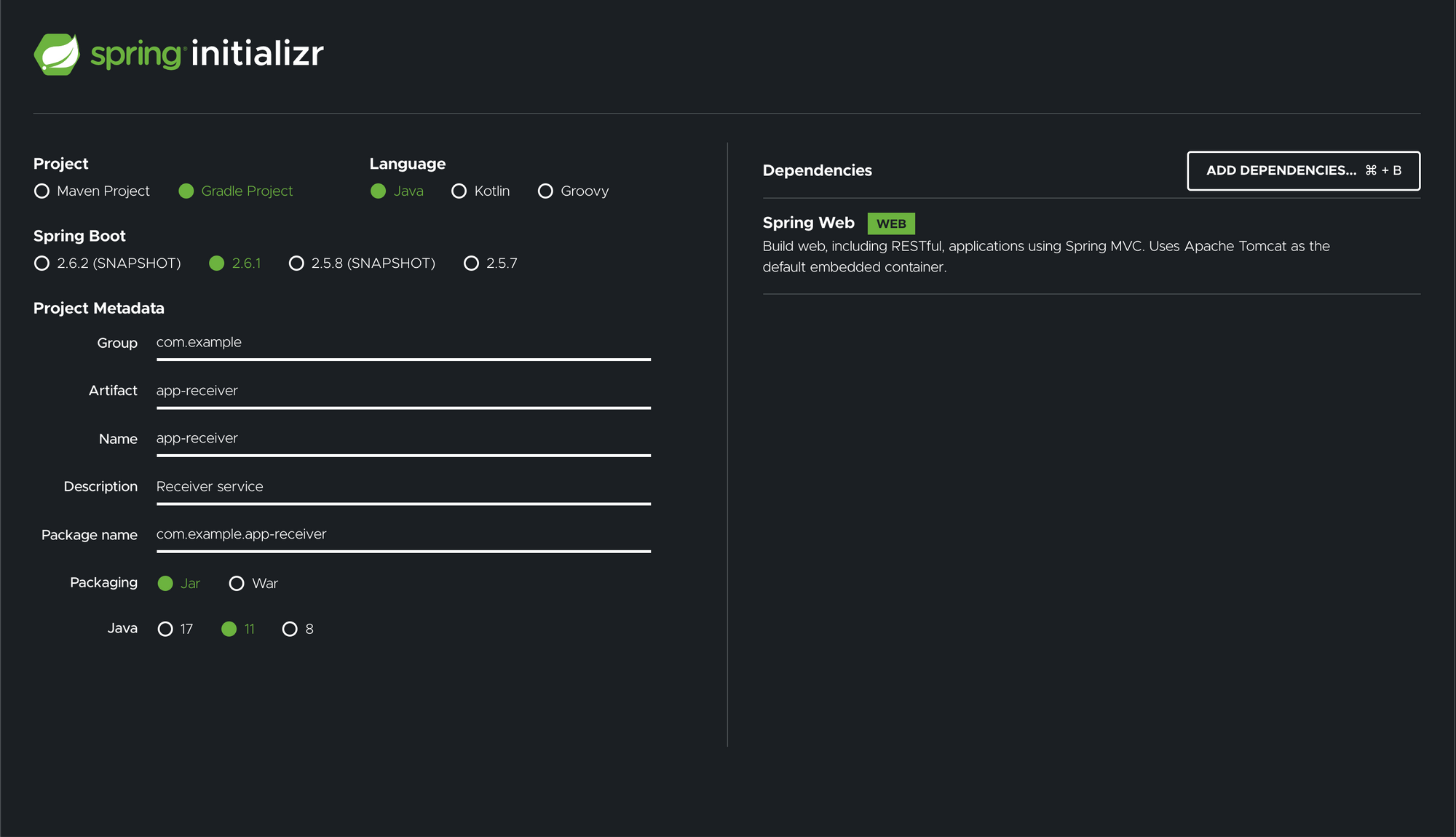The image size is (1456, 837).
Task: Click the Package name field
Action: [403, 535]
